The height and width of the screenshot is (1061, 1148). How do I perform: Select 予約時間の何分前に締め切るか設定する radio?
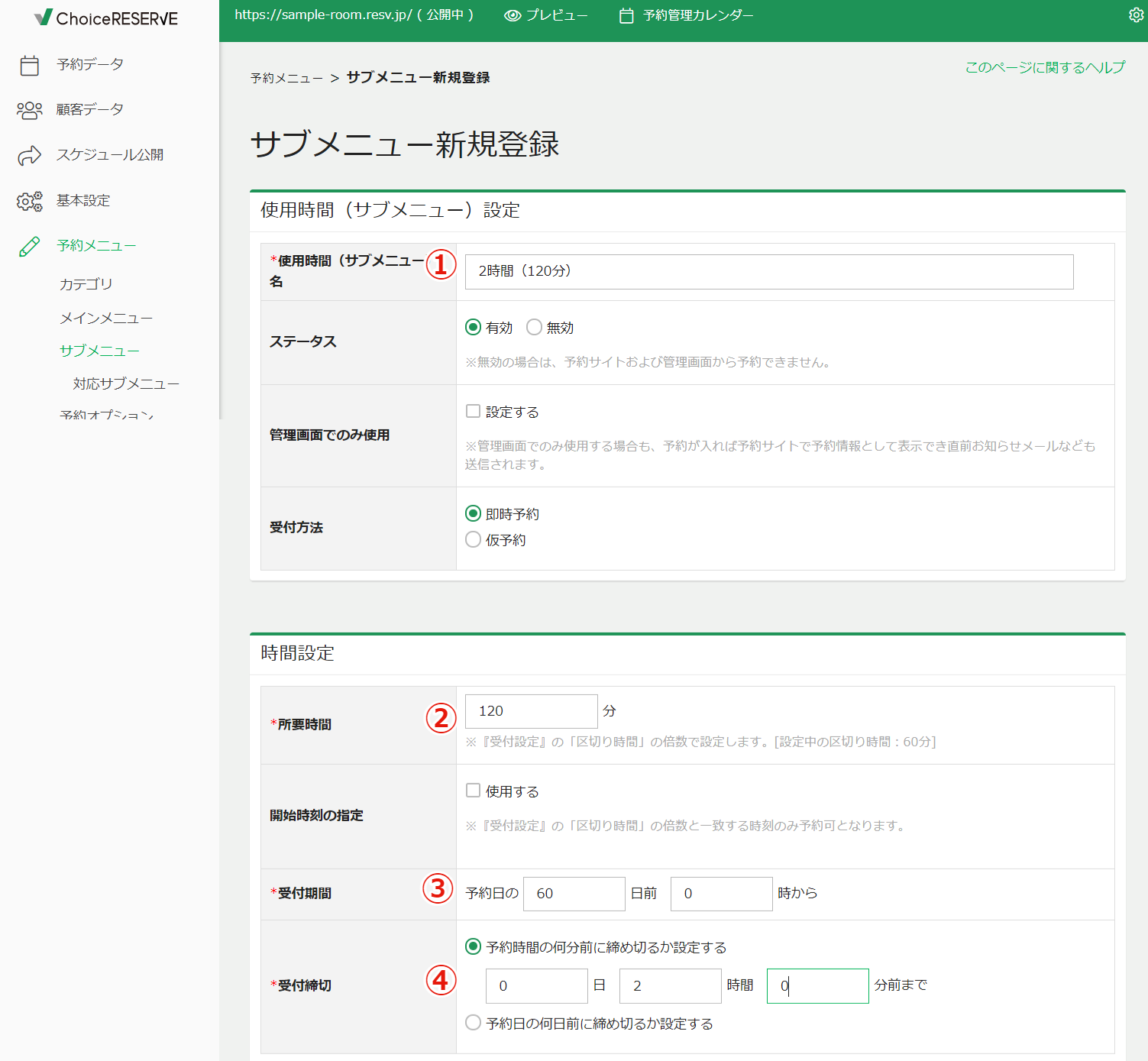point(474,946)
